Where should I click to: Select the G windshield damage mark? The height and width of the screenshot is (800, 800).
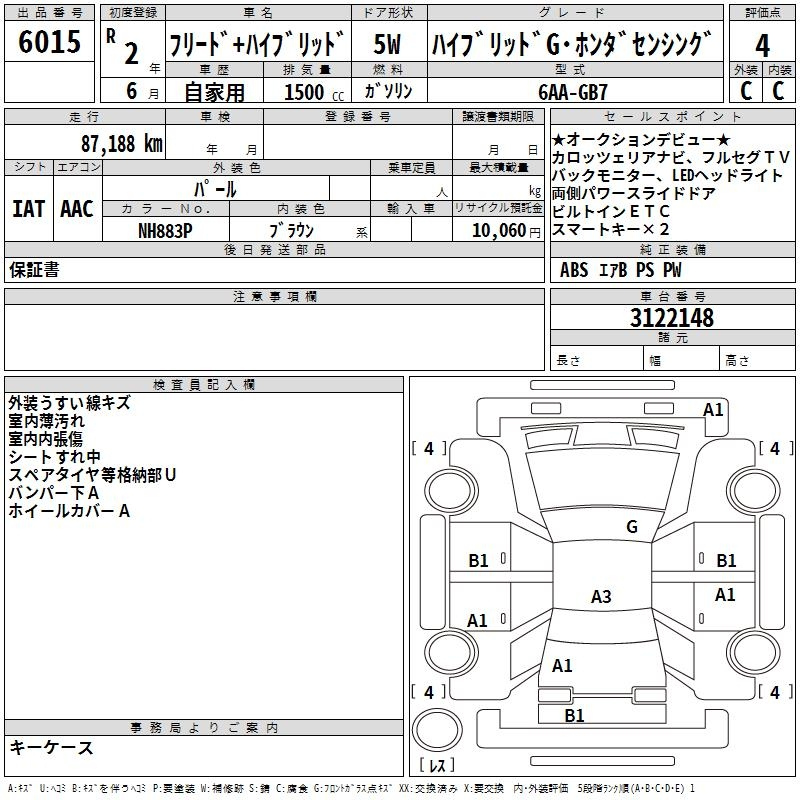pos(632,527)
